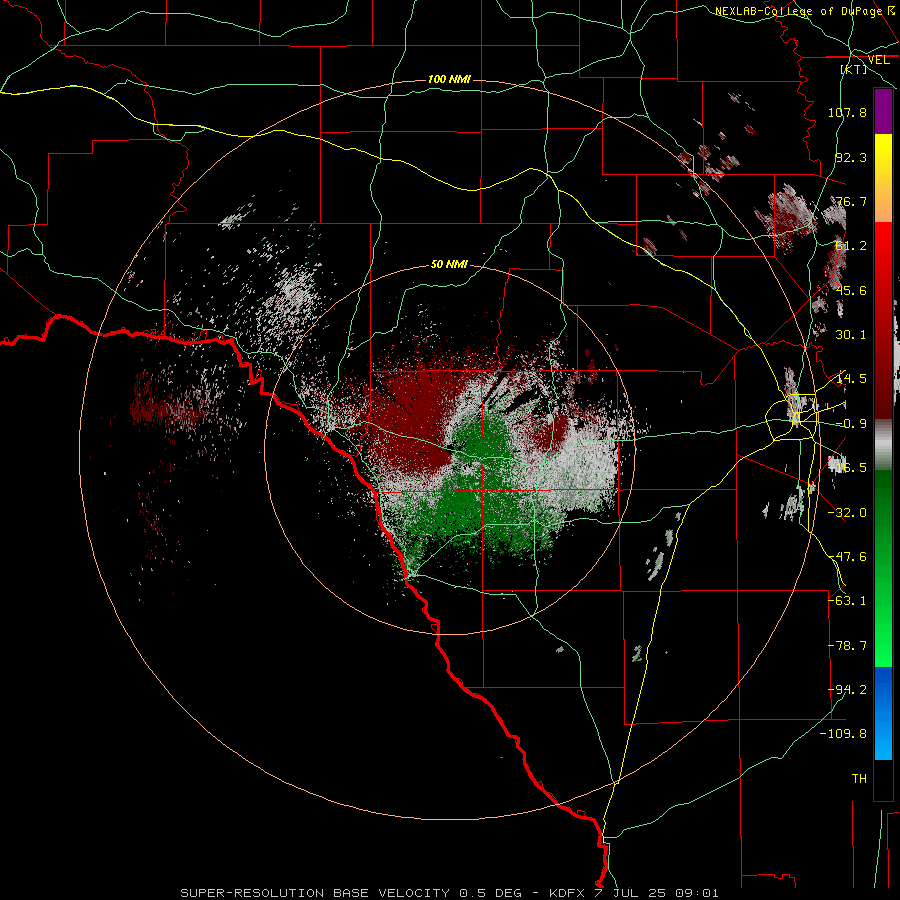Image resolution: width=900 pixels, height=900 pixels.
Task: Click the -94.2 velocity scale value
Action: click(847, 689)
